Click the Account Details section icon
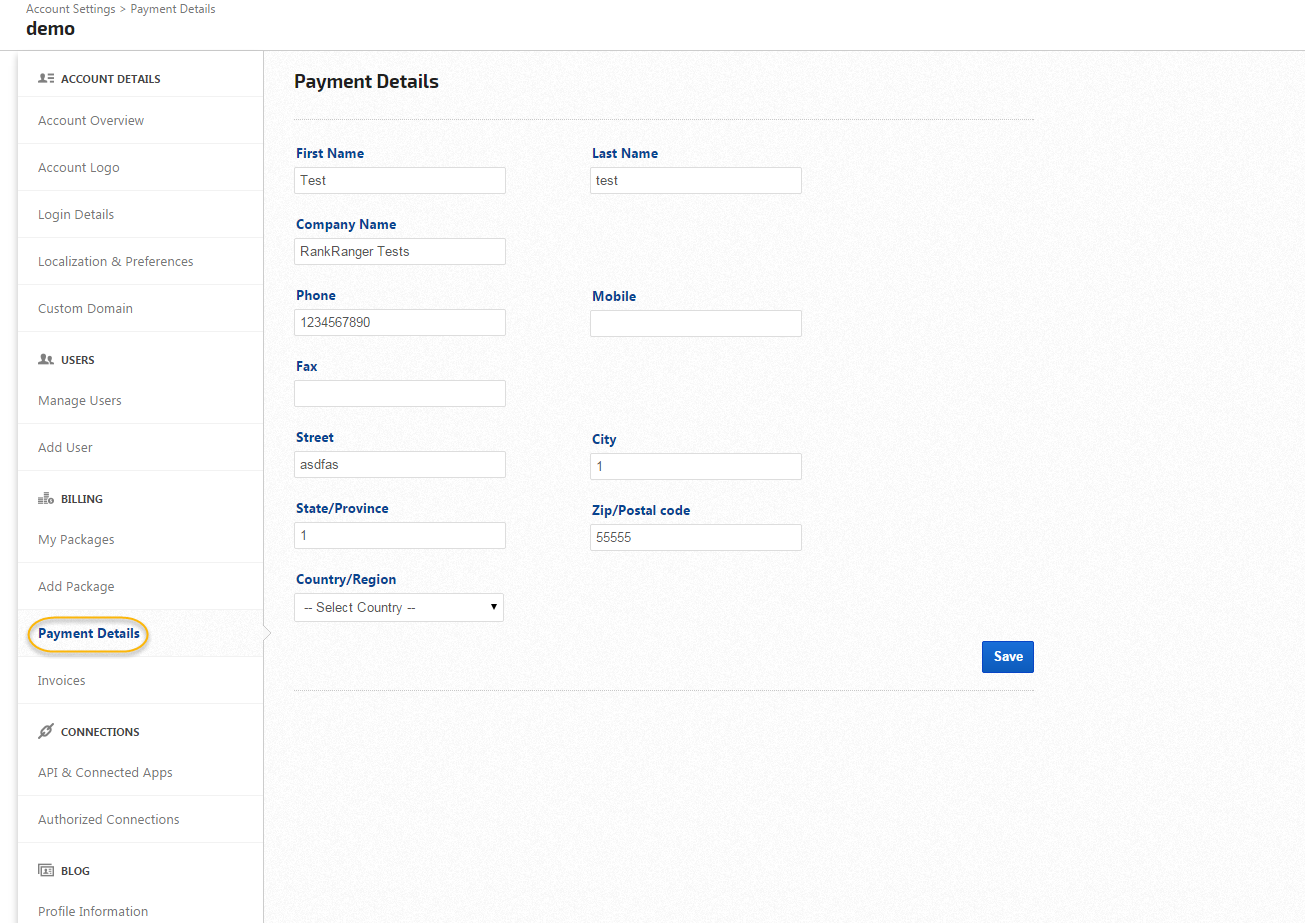Screen dimensions: 1305x923 click(x=45, y=78)
